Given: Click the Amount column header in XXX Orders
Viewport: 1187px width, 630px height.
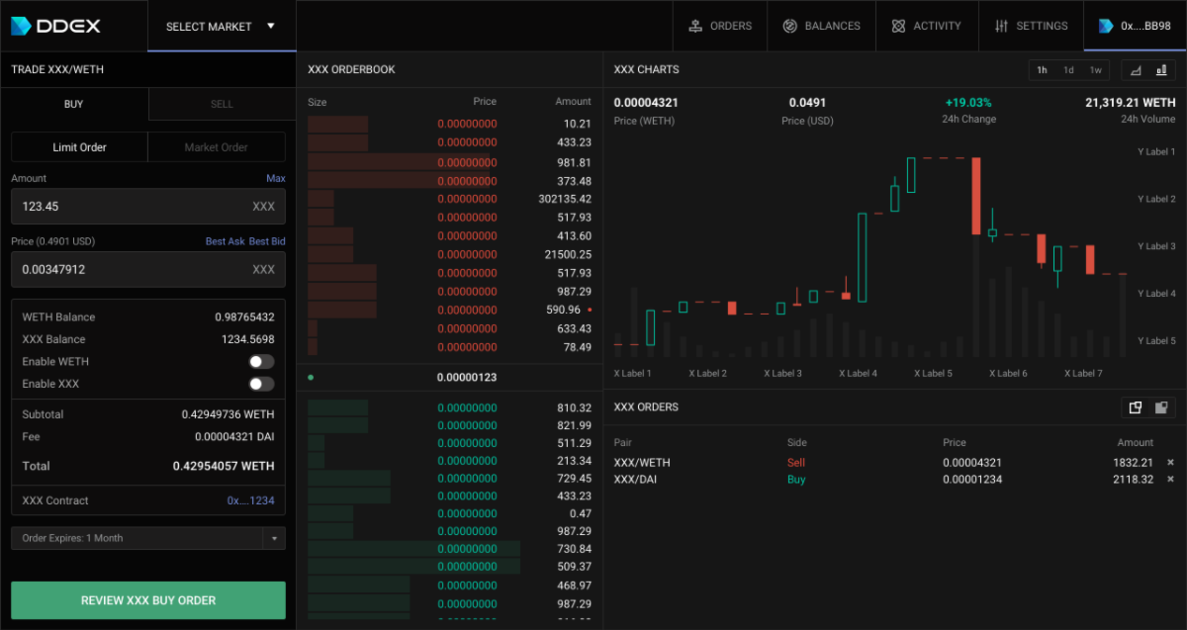Looking at the screenshot, I should [x=1135, y=442].
